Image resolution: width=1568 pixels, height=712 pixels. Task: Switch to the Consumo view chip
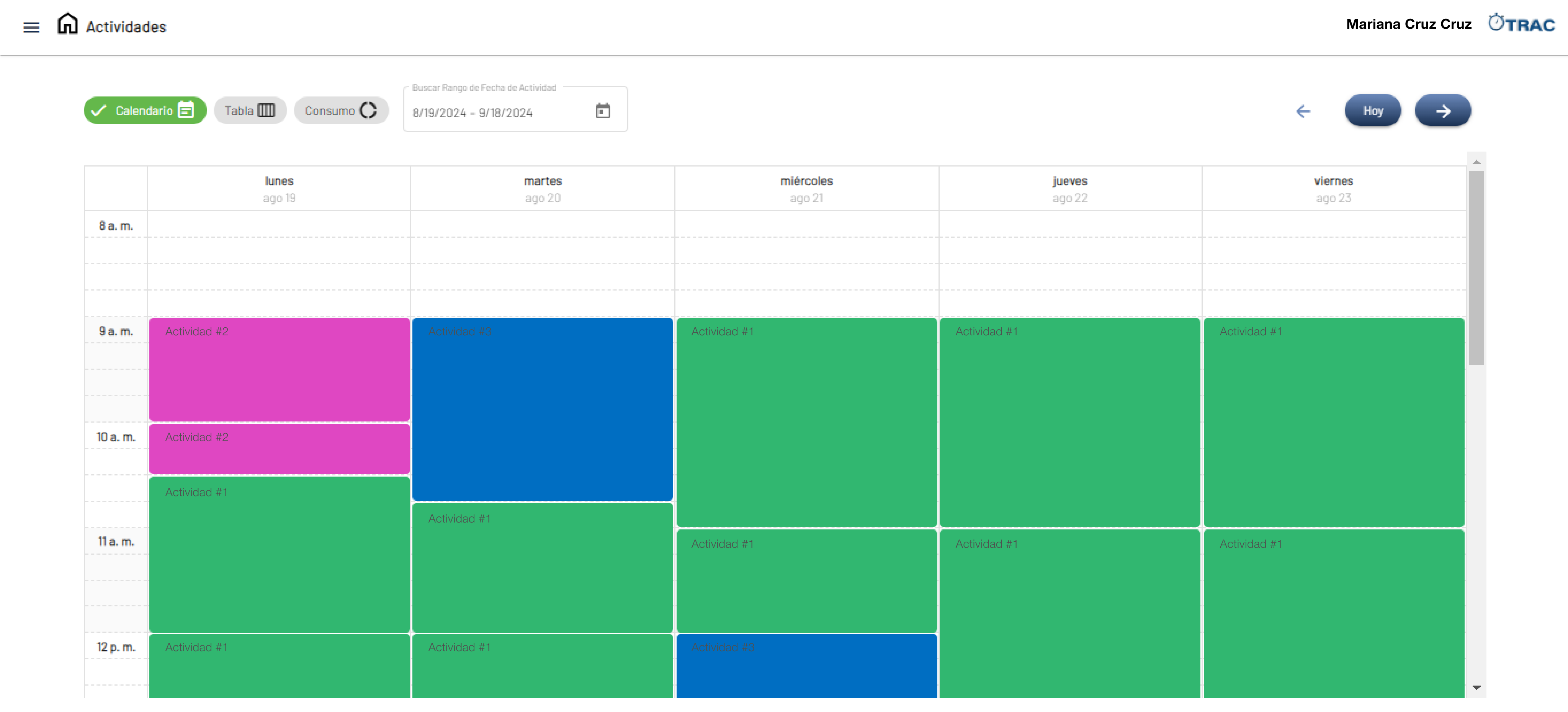[x=341, y=111]
